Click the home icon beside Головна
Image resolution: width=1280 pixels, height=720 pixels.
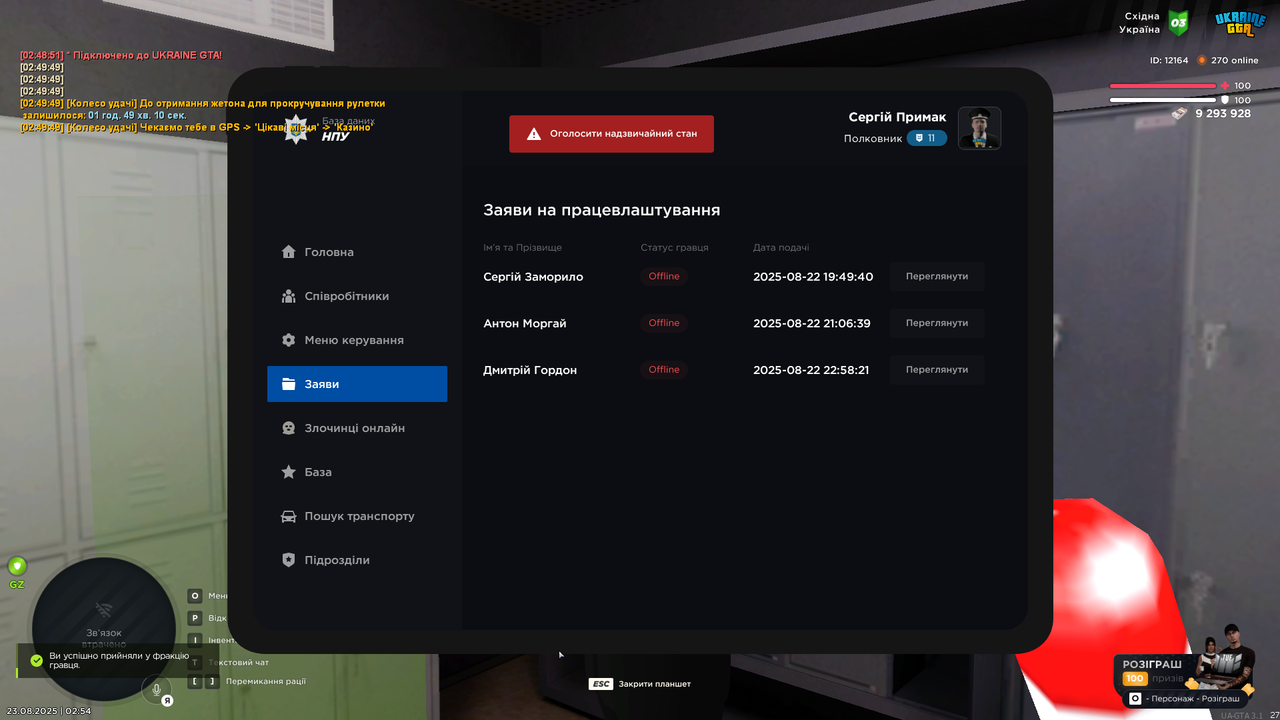click(x=289, y=252)
